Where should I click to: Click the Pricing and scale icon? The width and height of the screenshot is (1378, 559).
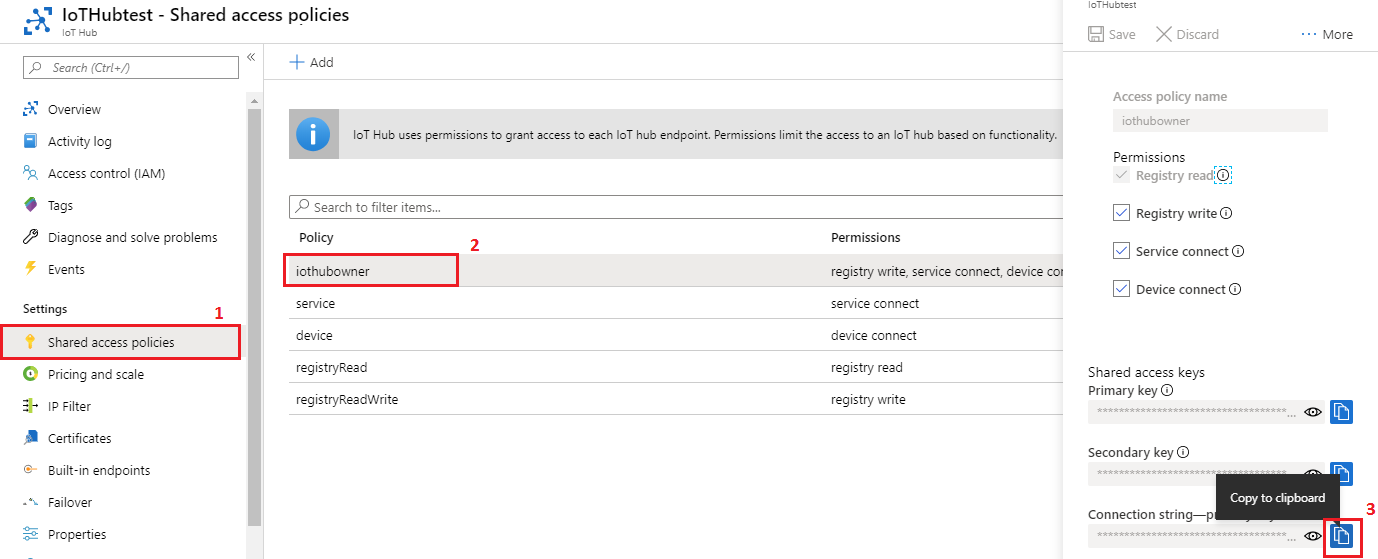(x=30, y=374)
